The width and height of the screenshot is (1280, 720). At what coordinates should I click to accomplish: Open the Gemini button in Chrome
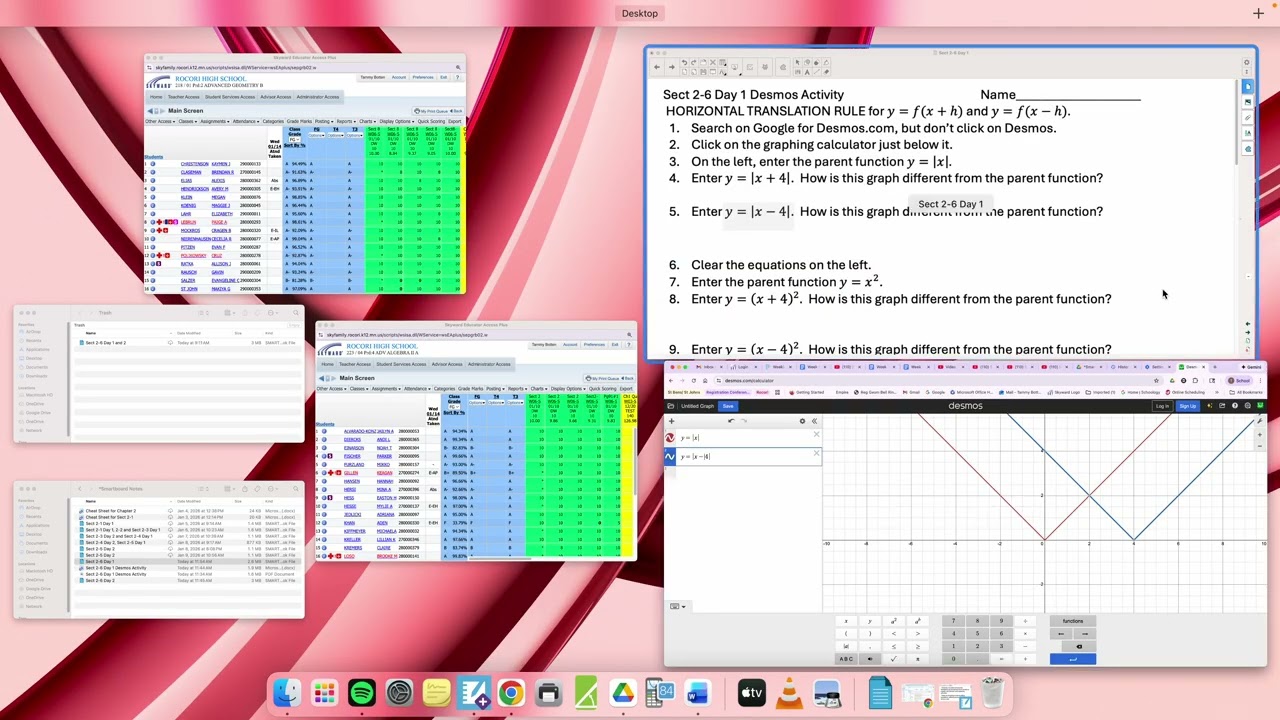1253,367
